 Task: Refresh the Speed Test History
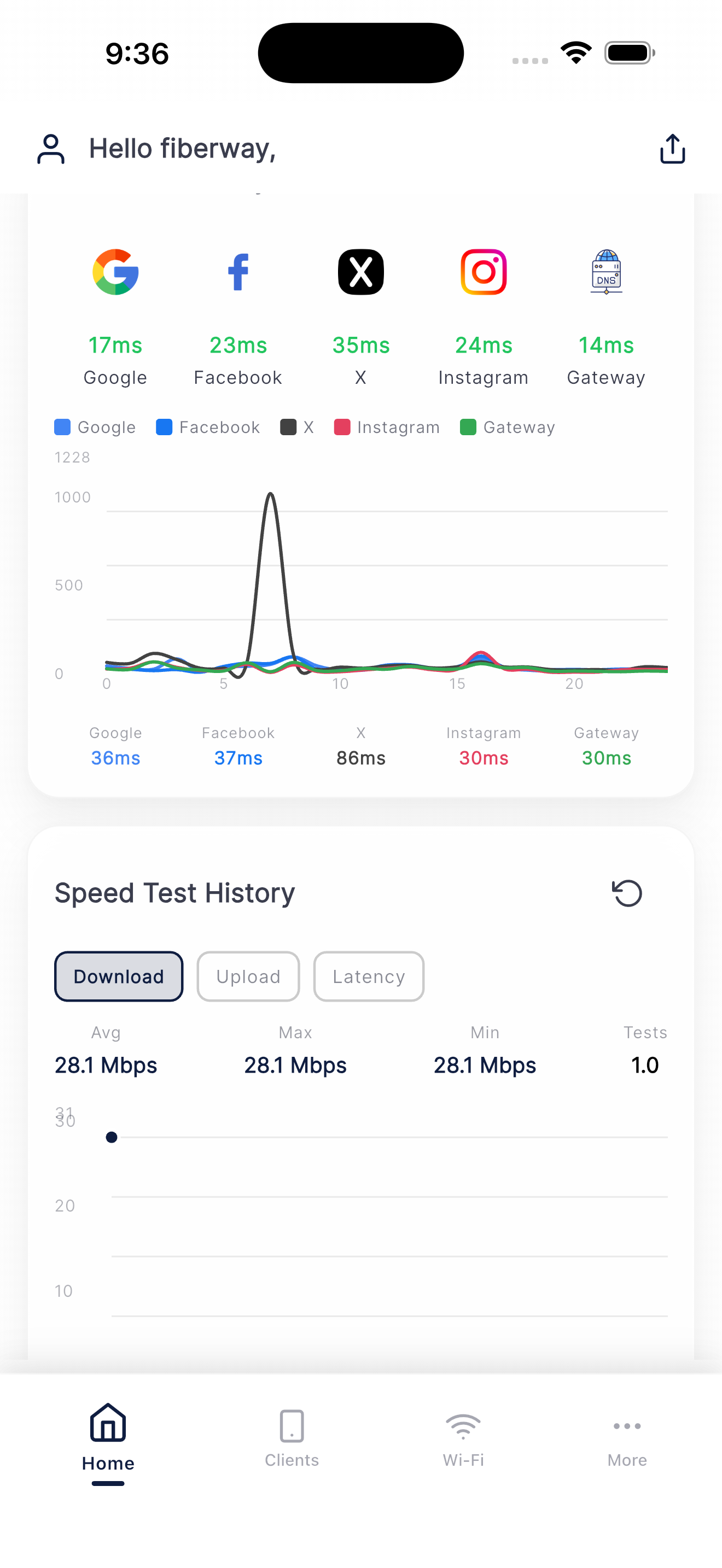tap(627, 893)
